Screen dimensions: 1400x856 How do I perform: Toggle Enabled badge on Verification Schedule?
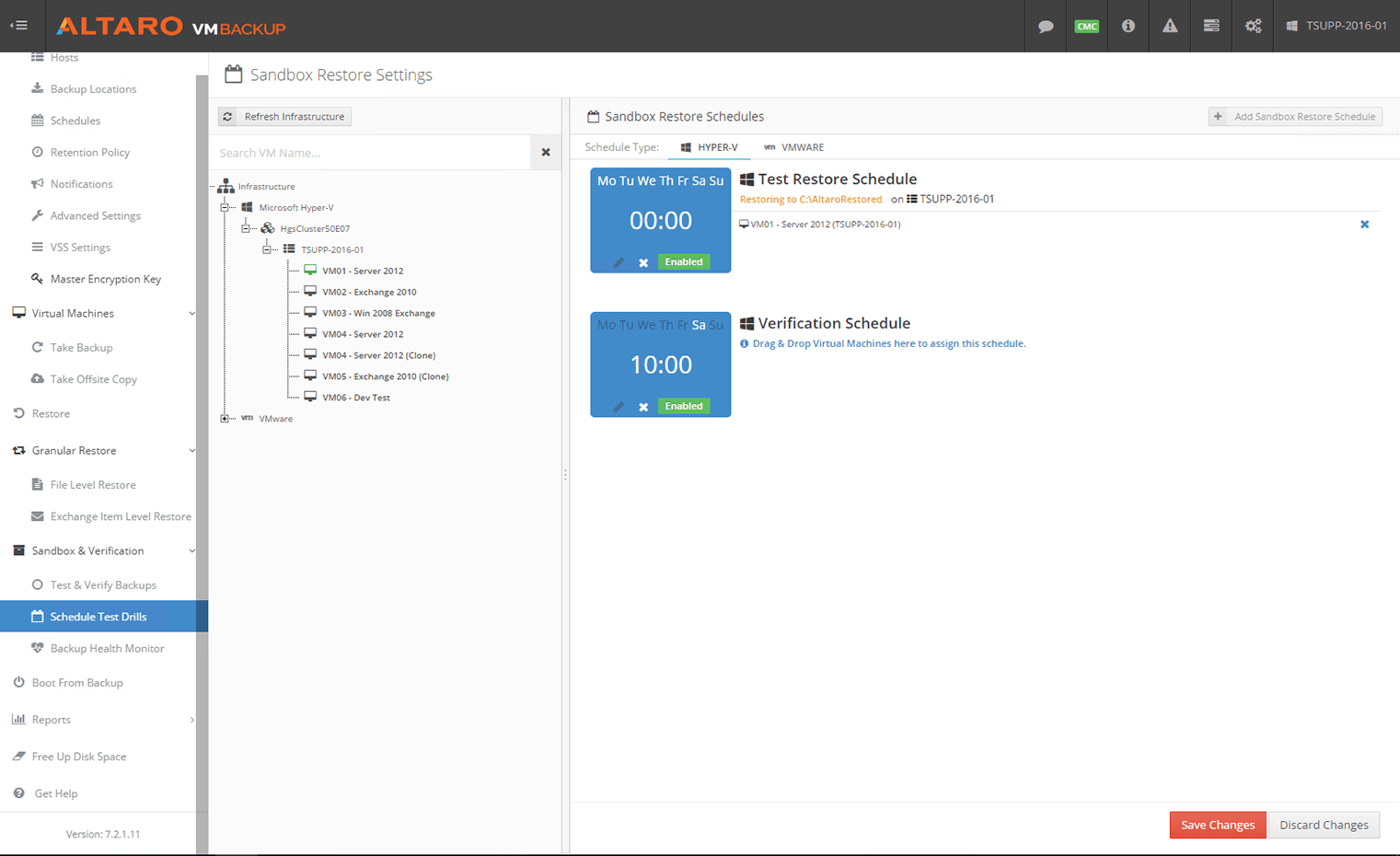pyautogui.click(x=684, y=406)
